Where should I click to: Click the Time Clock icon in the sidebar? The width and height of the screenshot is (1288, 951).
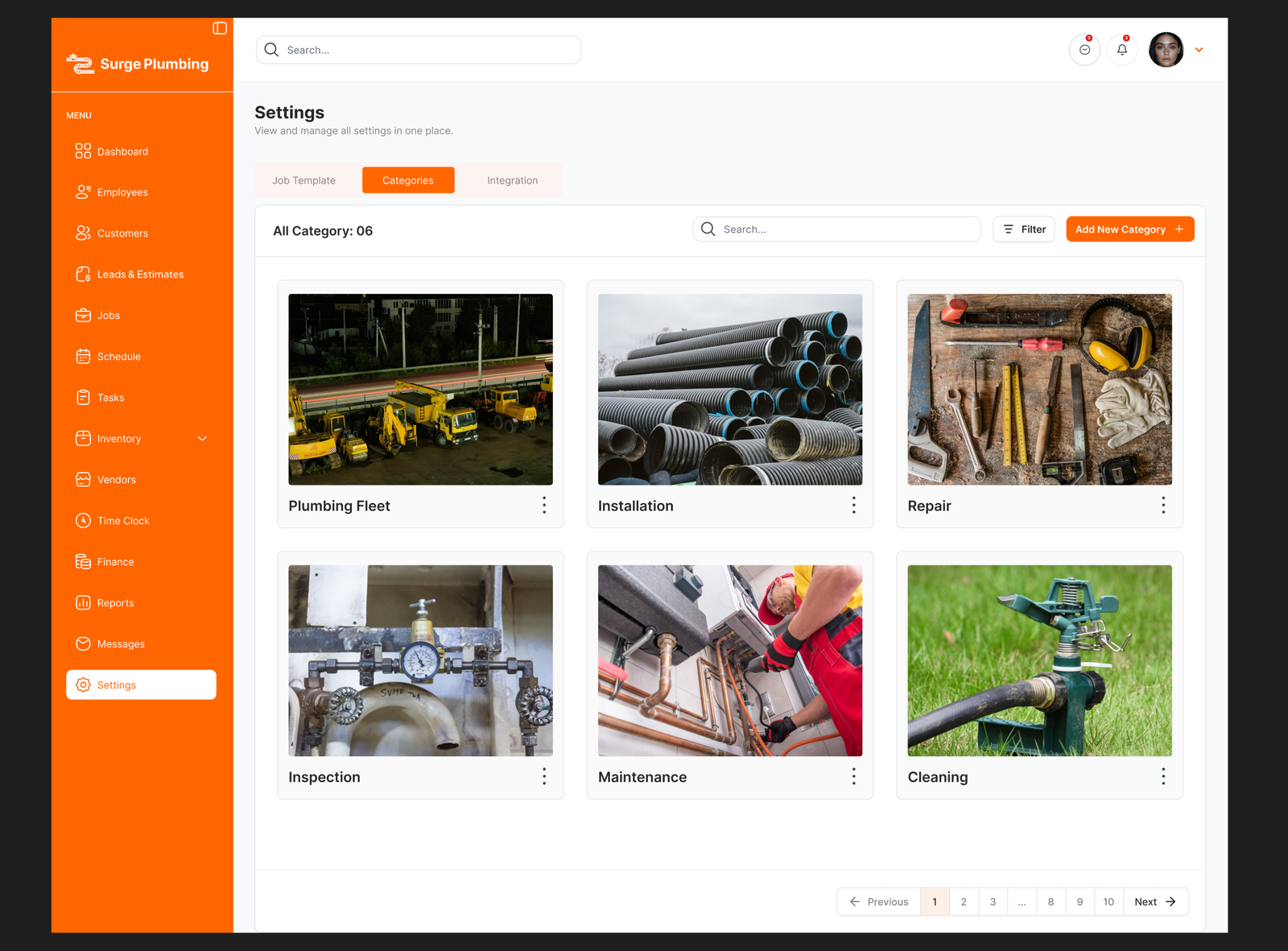pos(83,521)
